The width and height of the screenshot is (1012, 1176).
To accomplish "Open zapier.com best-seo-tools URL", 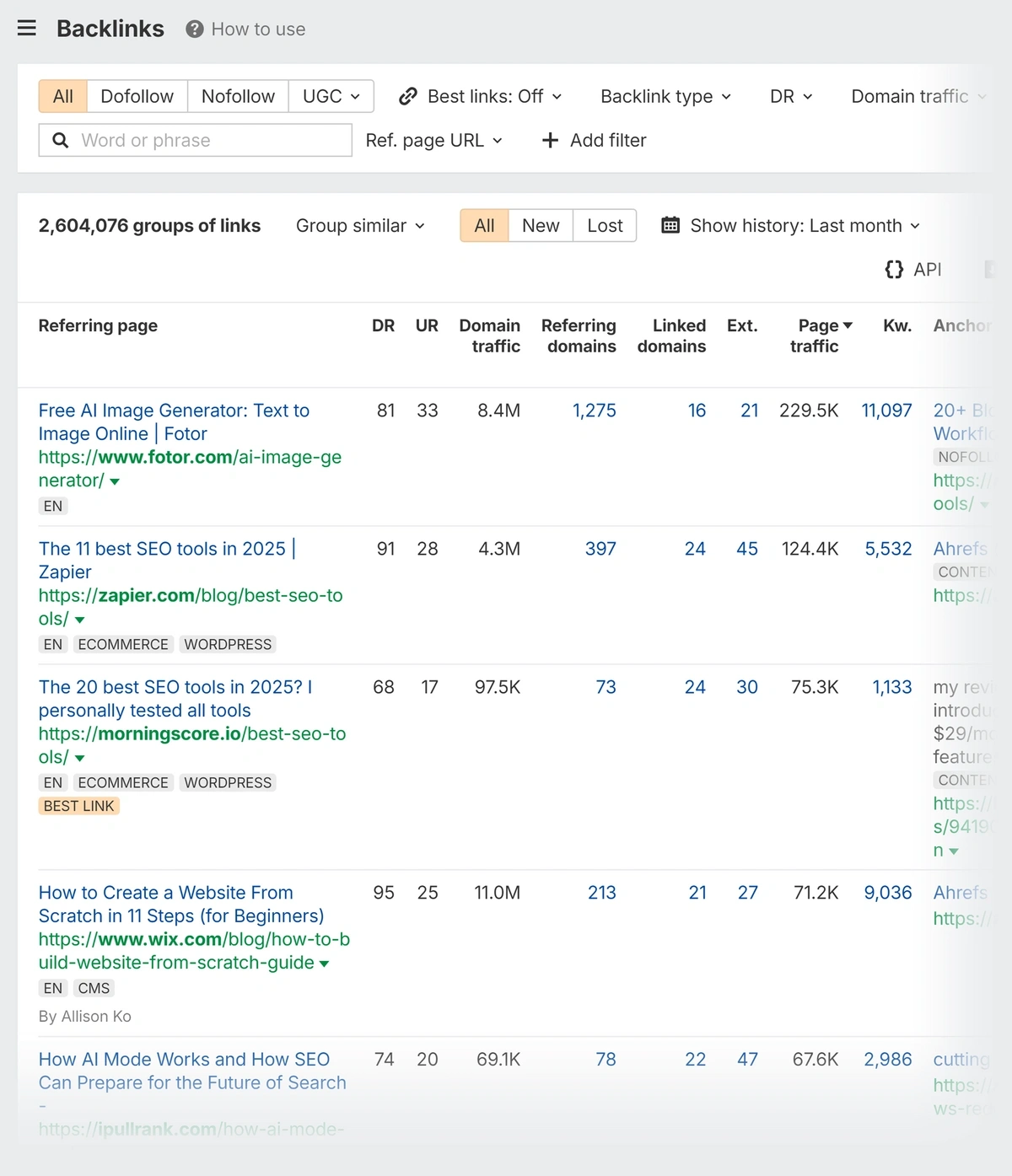I will (191, 607).
